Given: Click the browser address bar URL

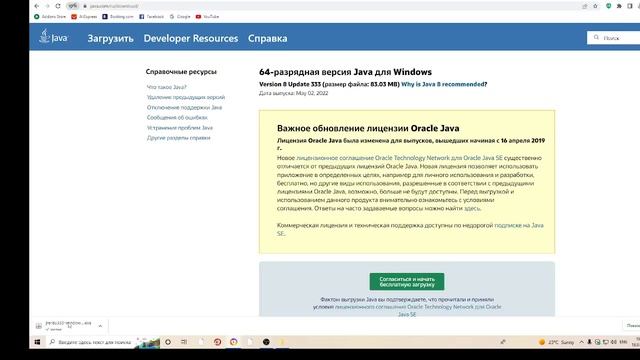Looking at the screenshot, I should (x=114, y=6).
